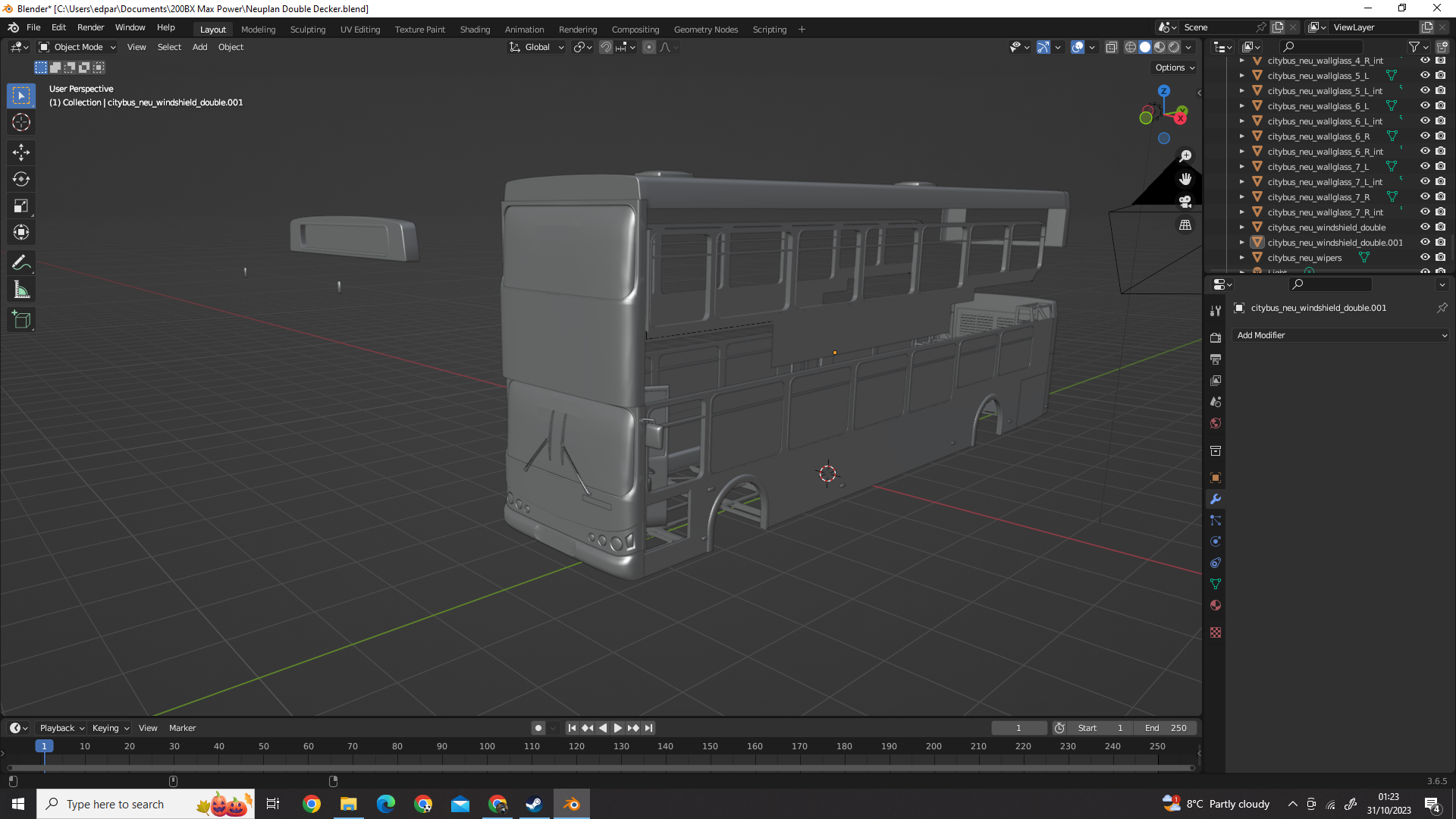
Task: Toggle camera view in viewport
Action: (x=1185, y=202)
